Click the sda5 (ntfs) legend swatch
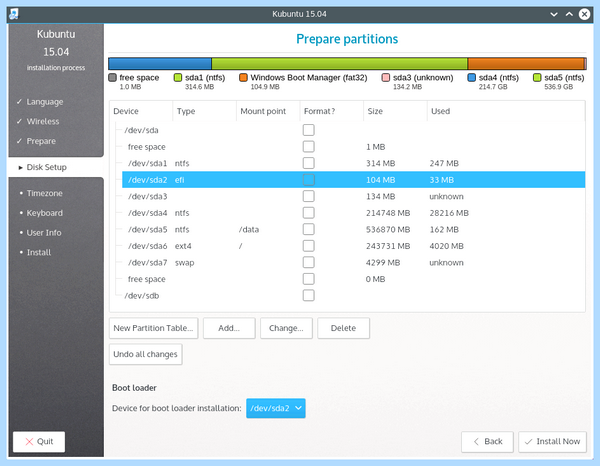 pos(537,78)
